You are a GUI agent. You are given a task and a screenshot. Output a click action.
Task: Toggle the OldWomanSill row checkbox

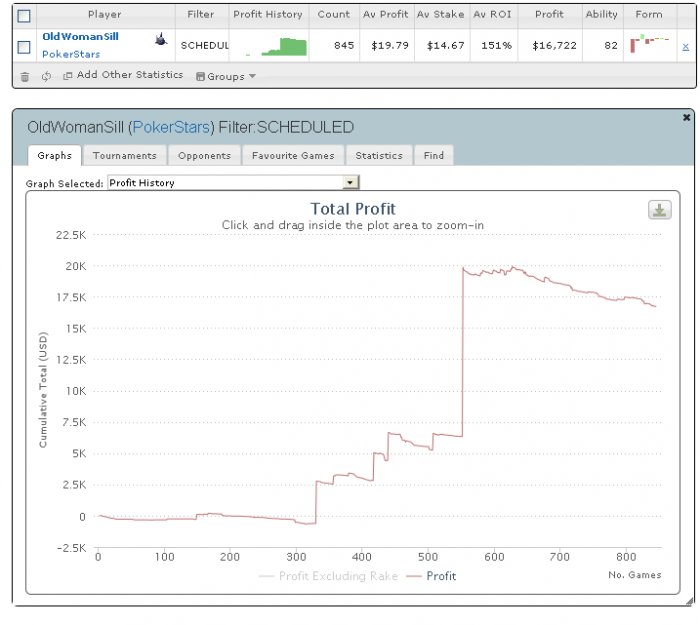coord(24,47)
